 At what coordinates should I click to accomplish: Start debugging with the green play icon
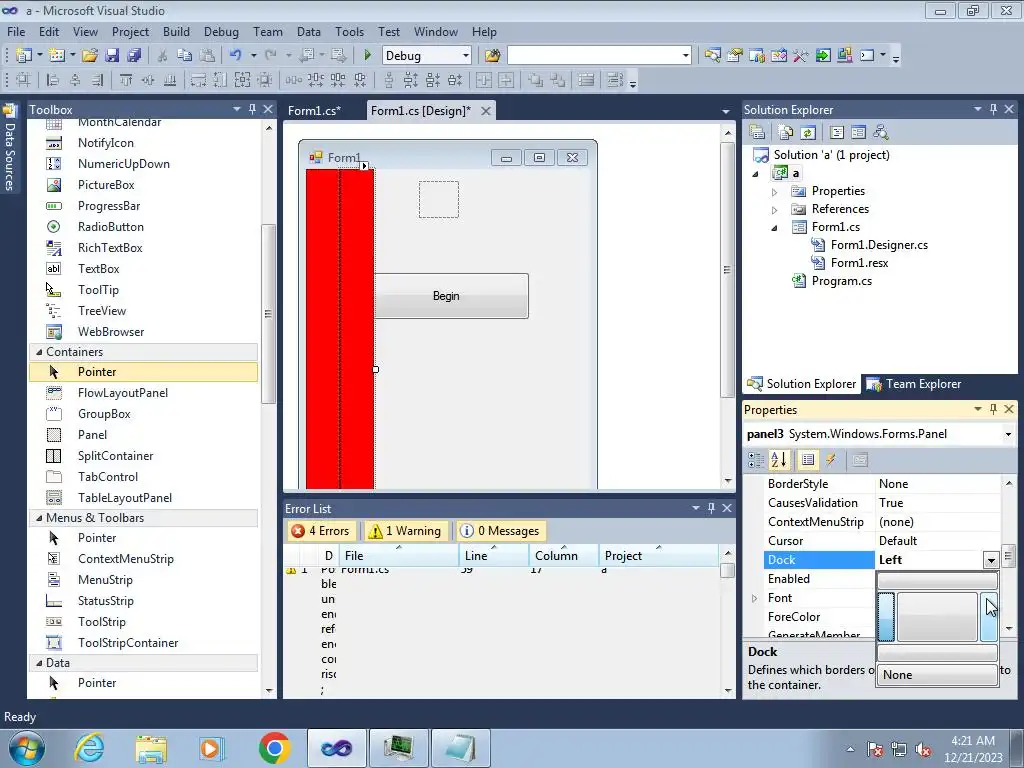(367, 56)
